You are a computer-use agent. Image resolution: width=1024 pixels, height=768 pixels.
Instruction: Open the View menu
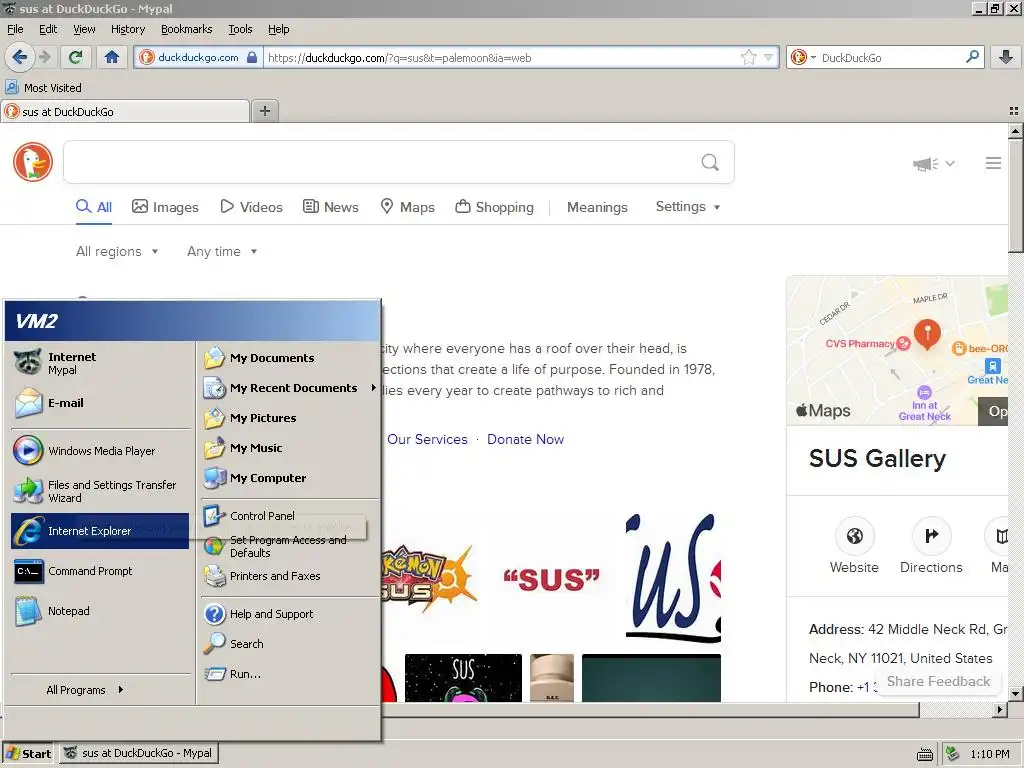[84, 29]
